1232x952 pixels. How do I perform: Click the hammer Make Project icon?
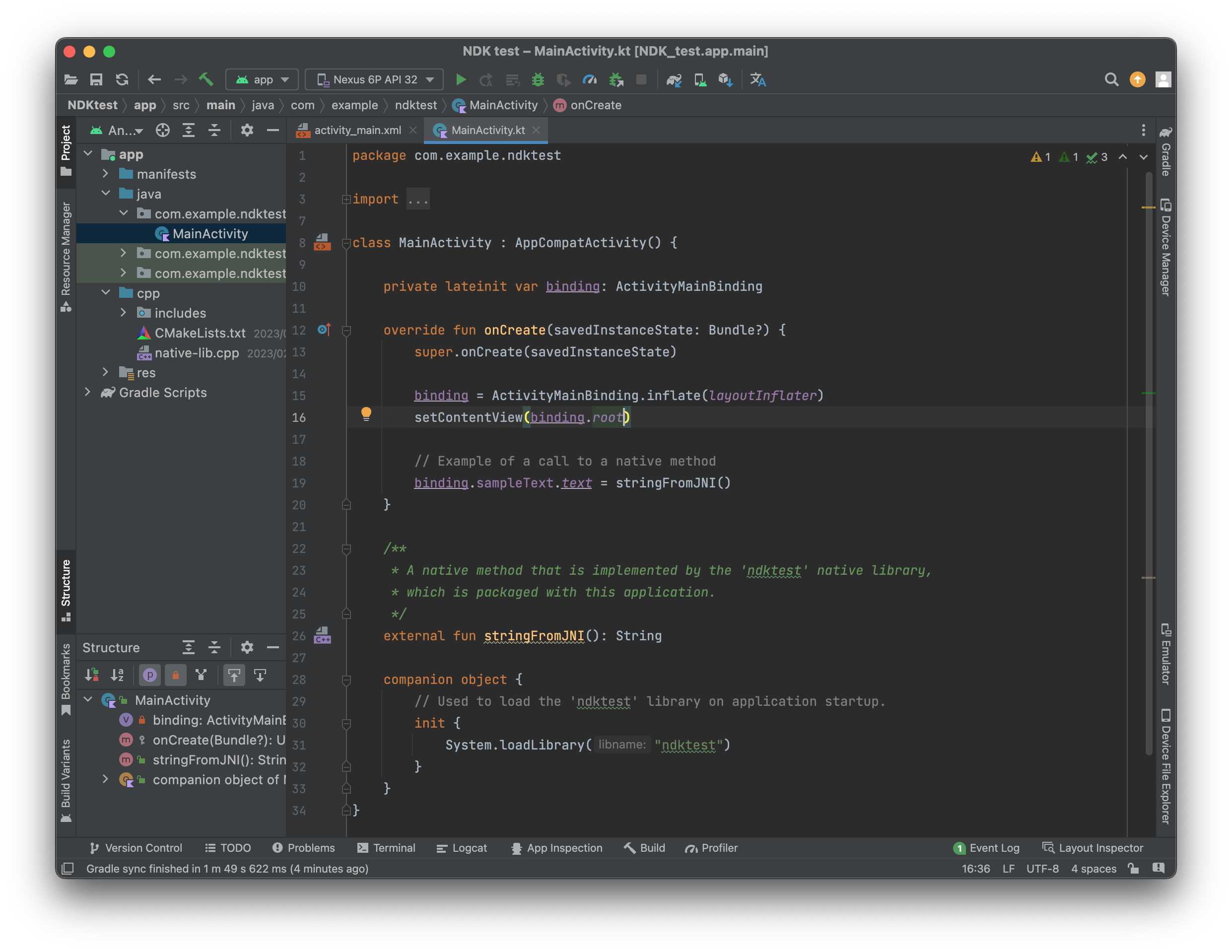206,79
